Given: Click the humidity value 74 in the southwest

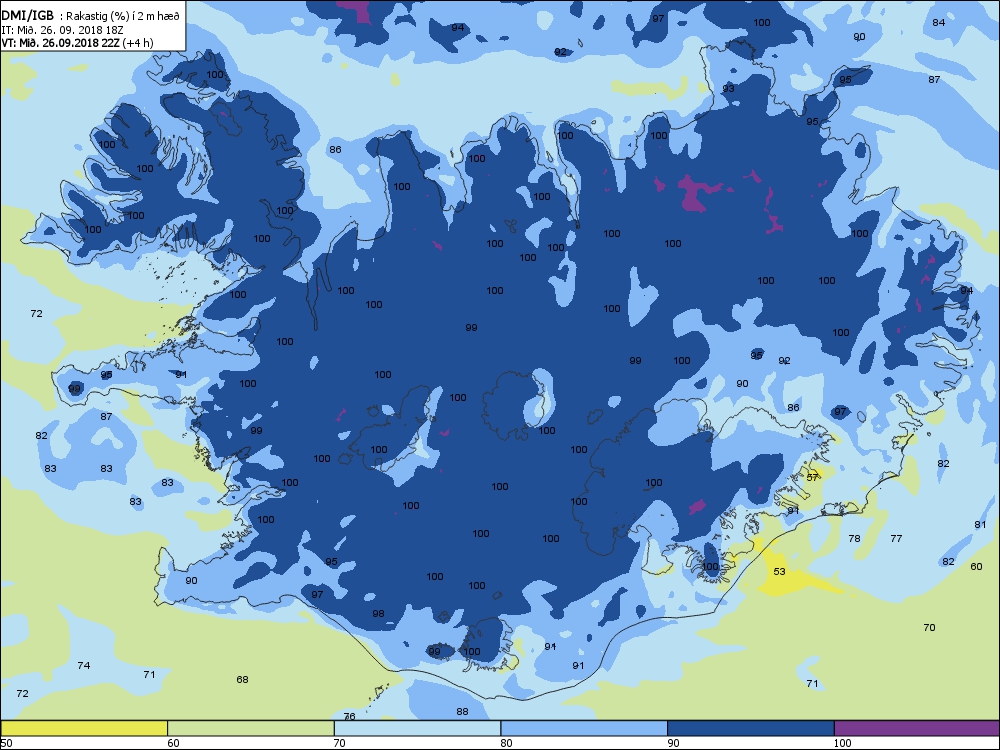Looking at the screenshot, I should point(84,665).
